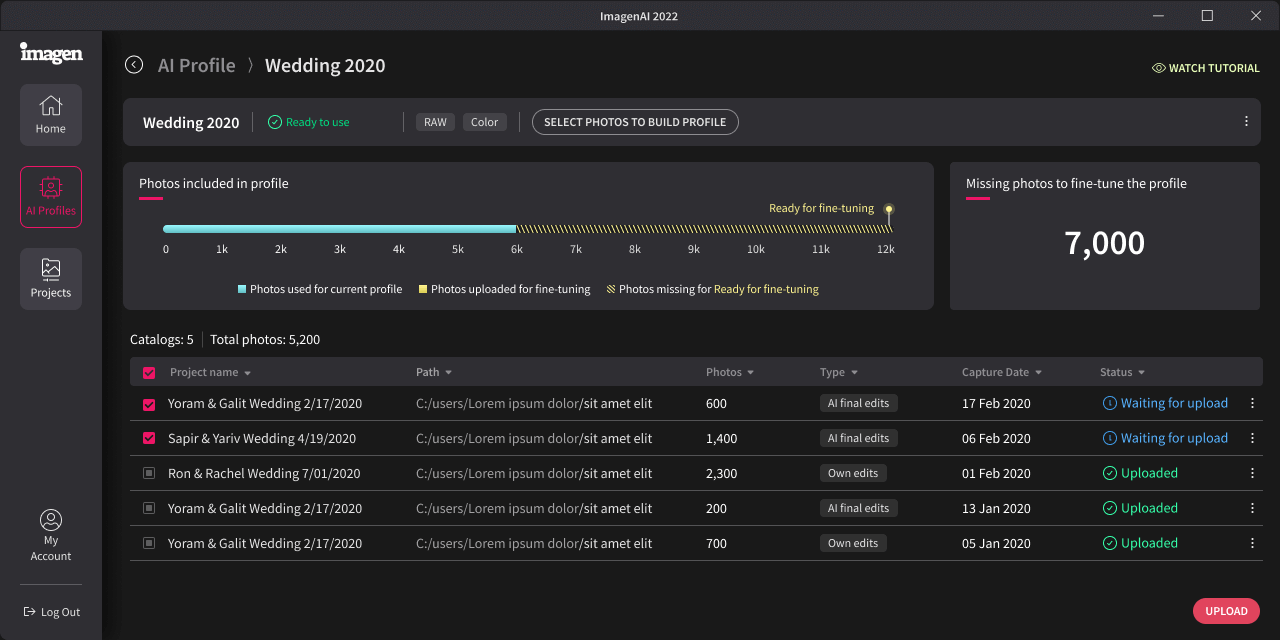Select AI Profiles in the sidebar
The height and width of the screenshot is (640, 1280).
[51, 197]
